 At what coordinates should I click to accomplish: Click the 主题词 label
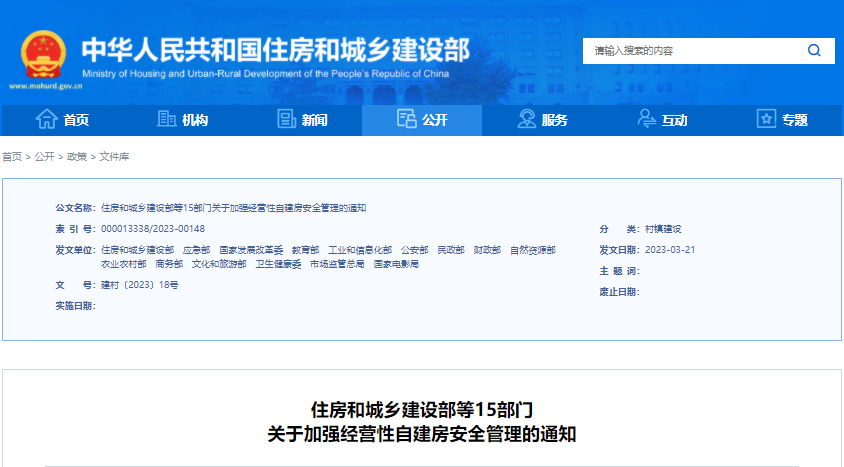click(620, 271)
